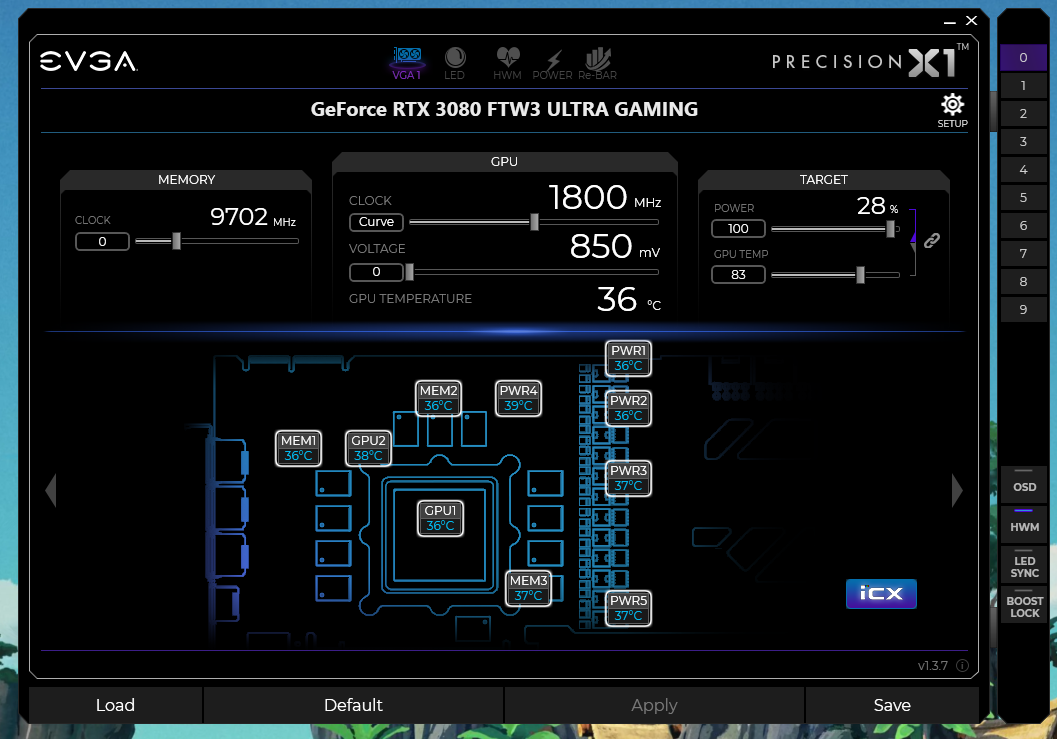Click the voltage offset input field

coord(376,272)
